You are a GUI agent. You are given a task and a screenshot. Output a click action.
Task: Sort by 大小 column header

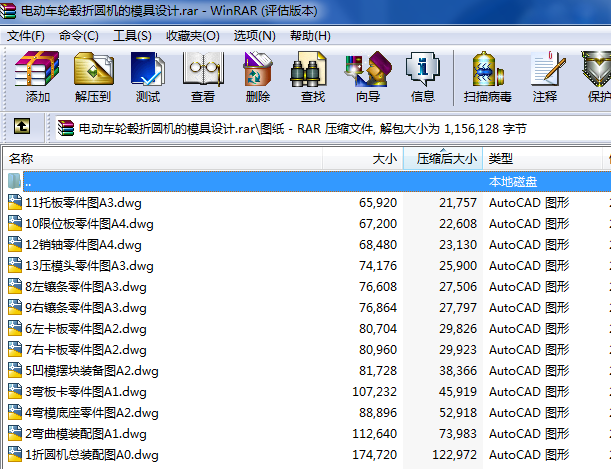pyautogui.click(x=363, y=159)
